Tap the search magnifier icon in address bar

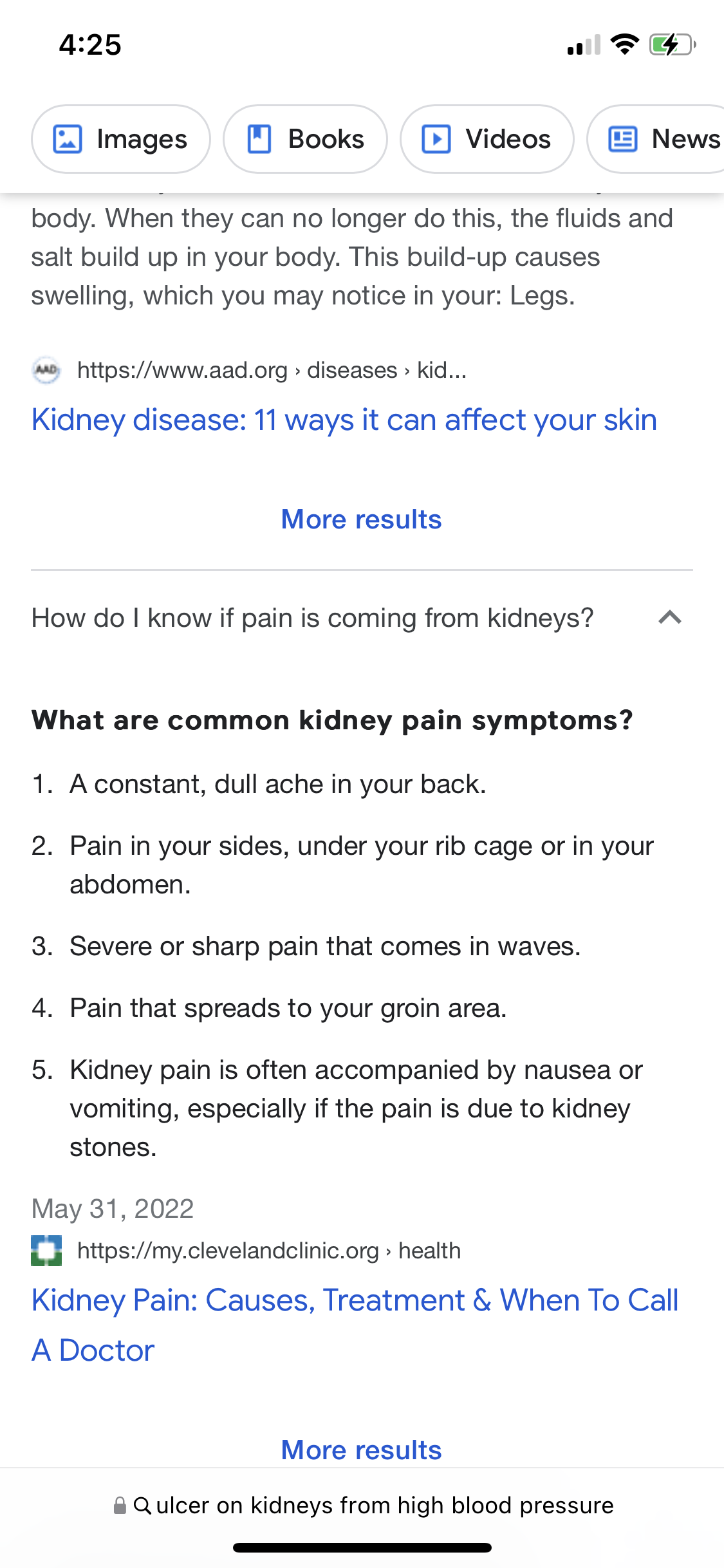[x=142, y=1506]
